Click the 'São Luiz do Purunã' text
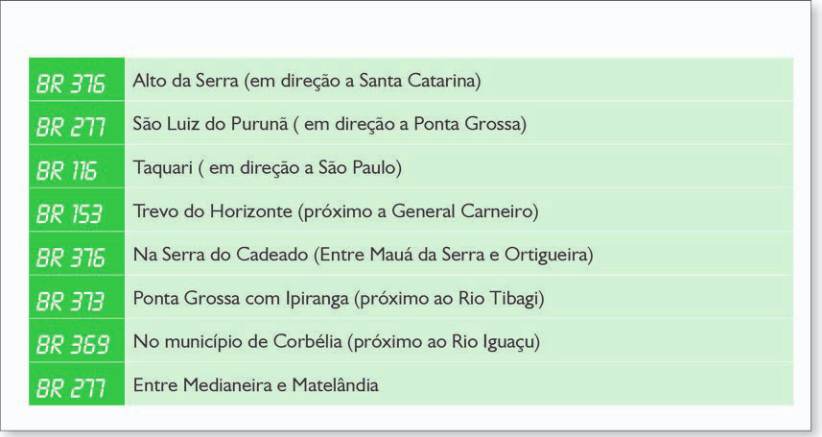Screen dimensions: 822x437 click(x=211, y=124)
